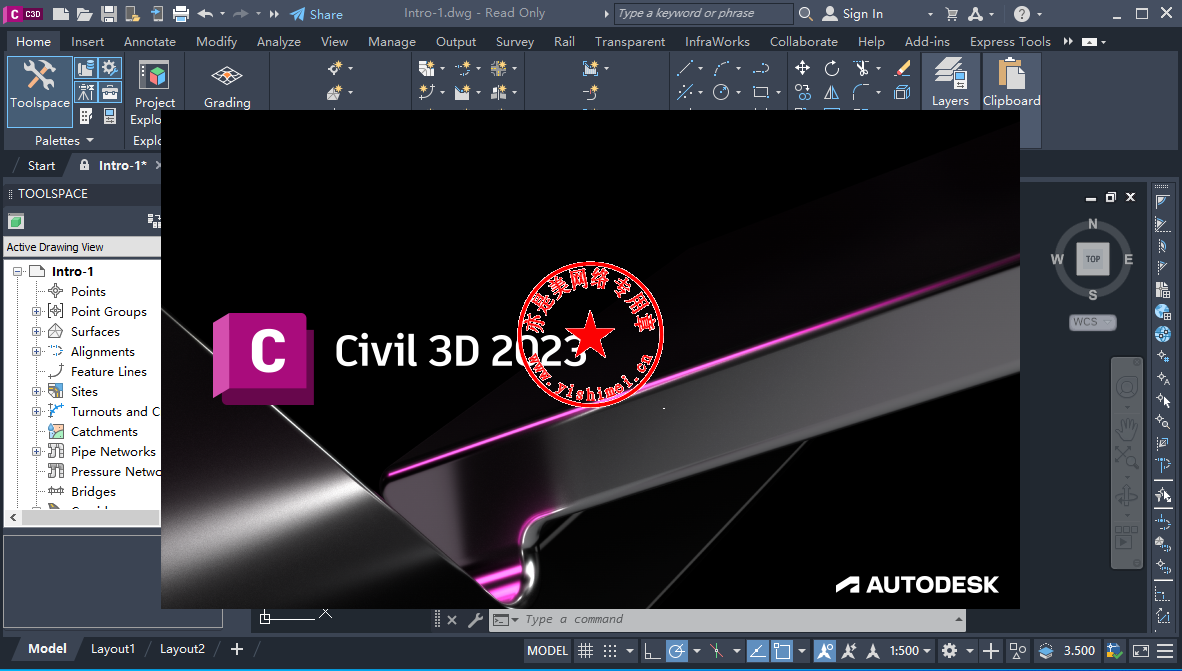Switch to the Layout1 tab

[x=112, y=649]
